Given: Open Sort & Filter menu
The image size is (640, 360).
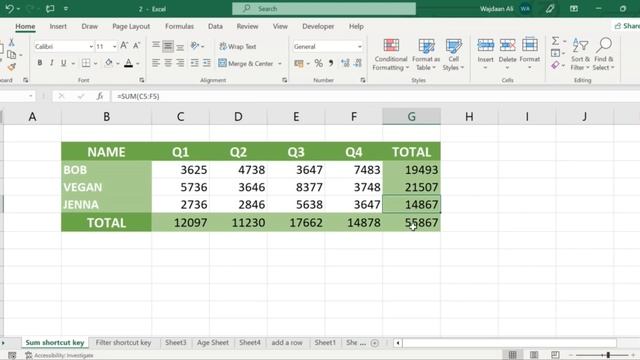Looking at the screenshot, I should click(580, 54).
